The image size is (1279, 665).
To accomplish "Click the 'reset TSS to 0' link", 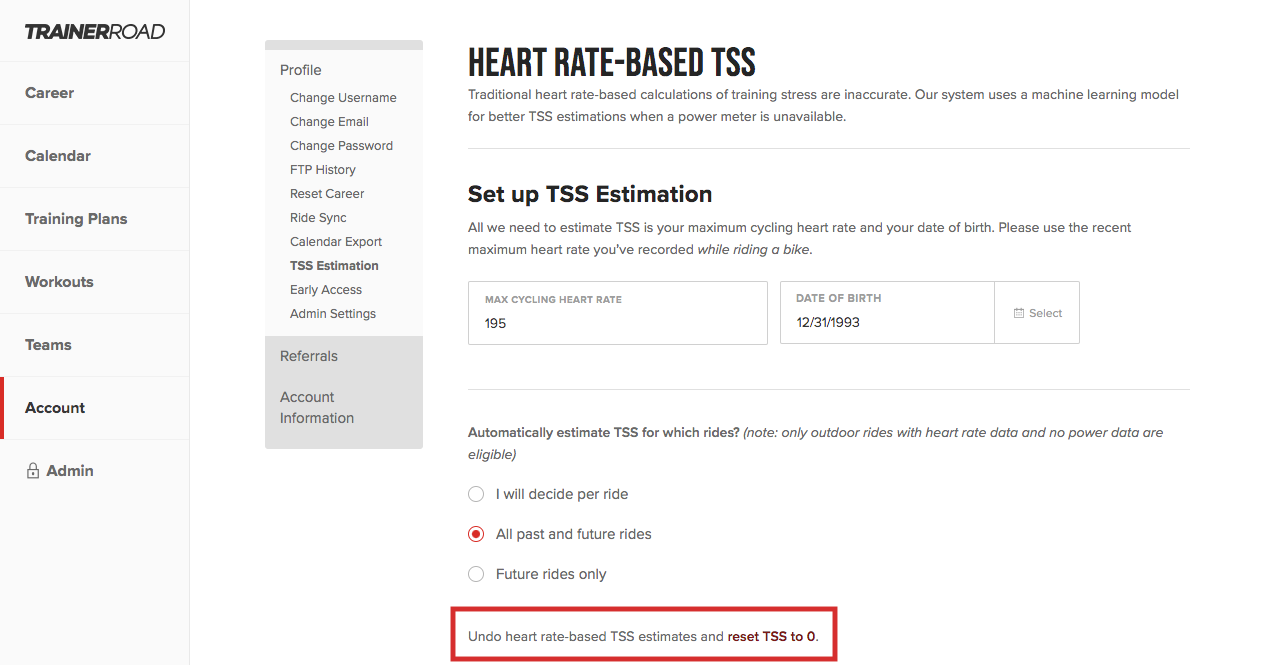I will (771, 636).
